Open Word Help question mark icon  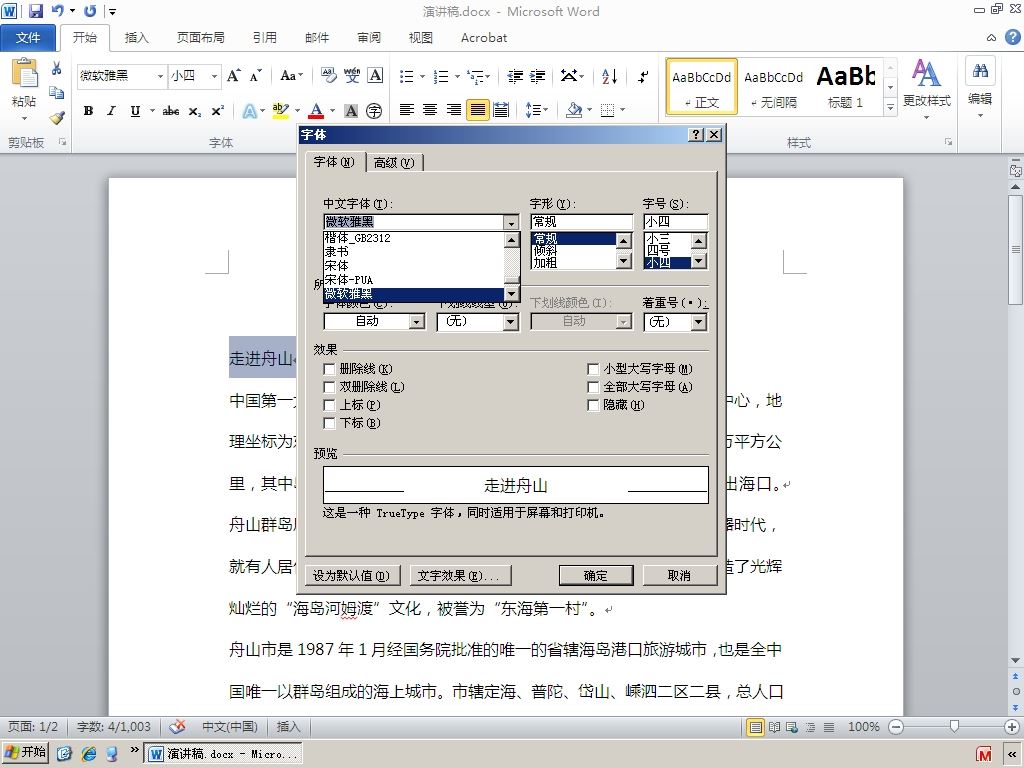pos(1012,37)
